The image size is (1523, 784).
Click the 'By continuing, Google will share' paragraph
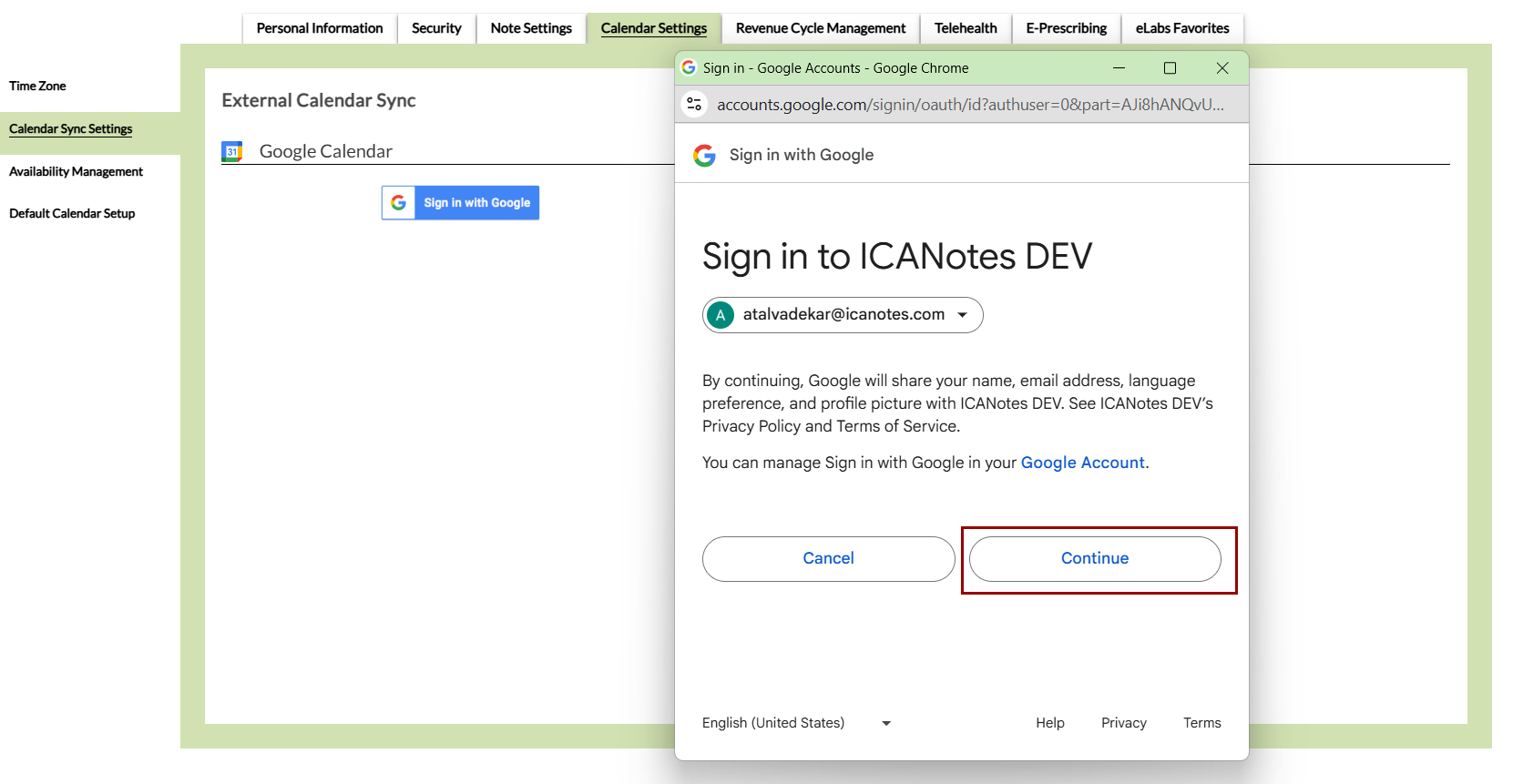[x=957, y=403]
